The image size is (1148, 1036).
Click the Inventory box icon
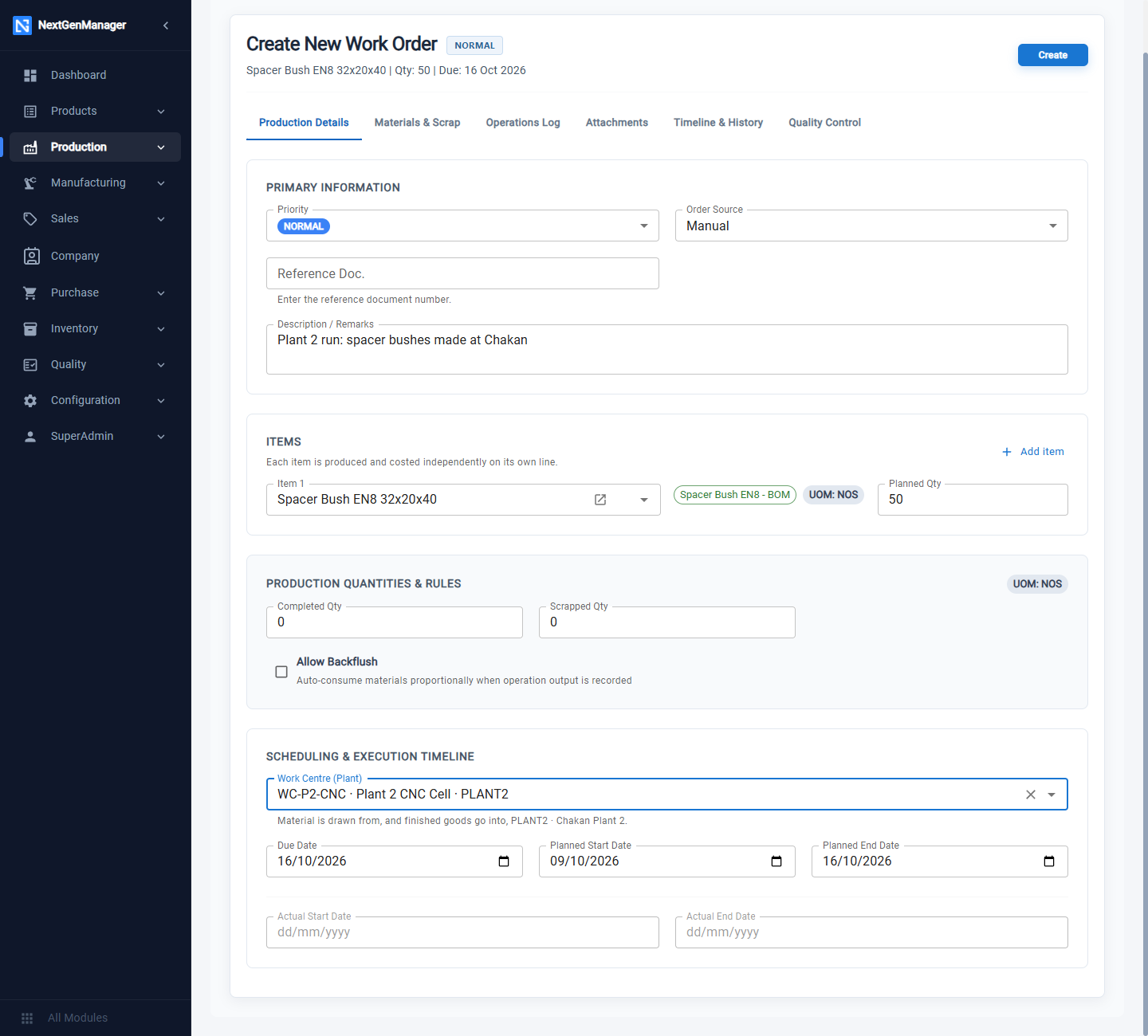point(30,328)
